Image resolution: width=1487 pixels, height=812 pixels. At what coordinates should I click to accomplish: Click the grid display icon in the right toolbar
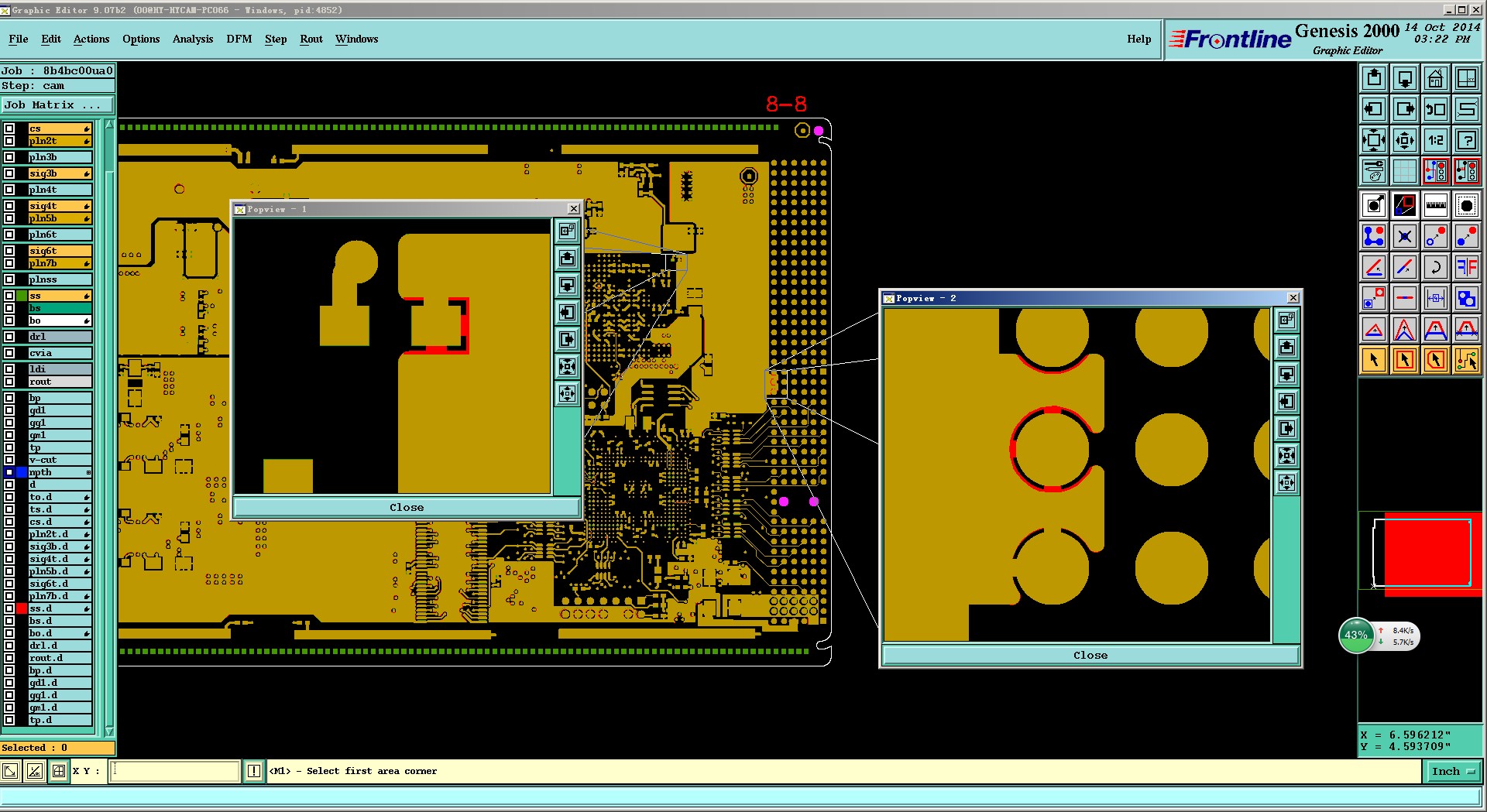click(x=1404, y=171)
